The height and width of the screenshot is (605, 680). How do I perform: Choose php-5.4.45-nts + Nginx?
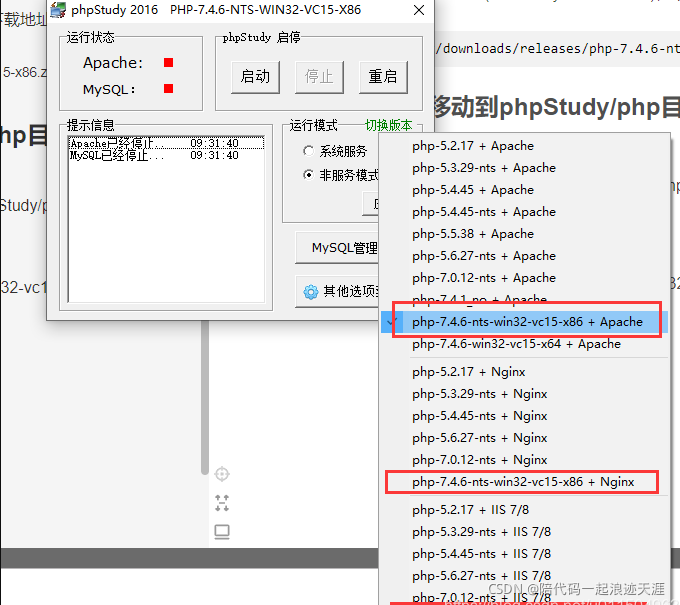(525, 416)
